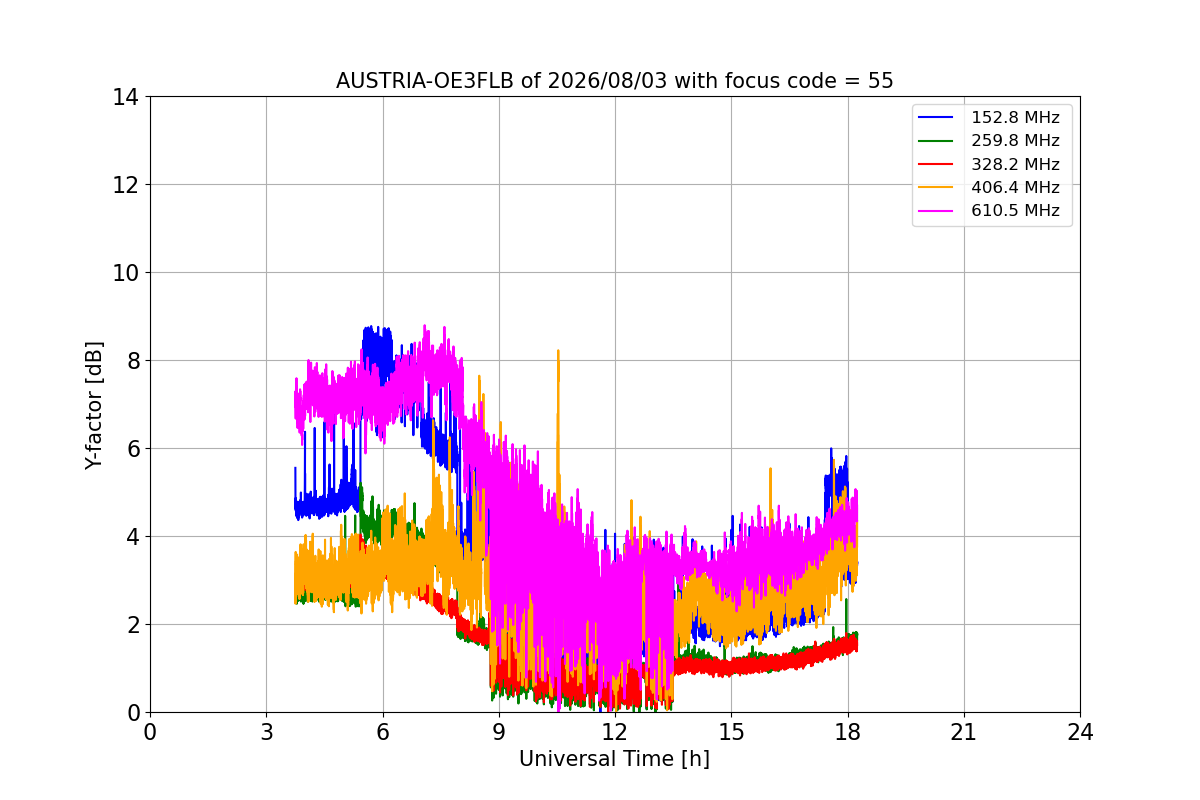The height and width of the screenshot is (800, 1200).
Task: Click the x-axis tick label 24
Action: [x=1080, y=732]
